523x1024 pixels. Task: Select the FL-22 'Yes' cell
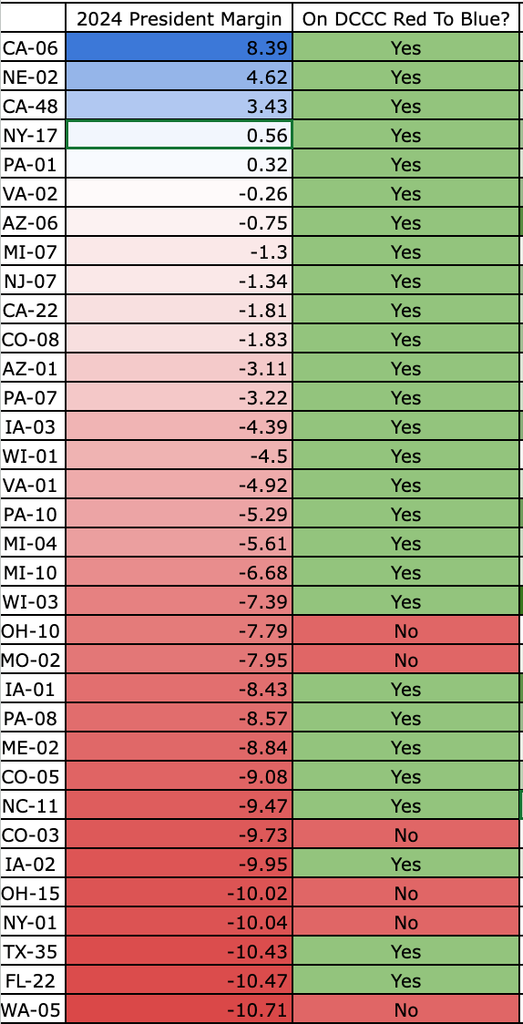pyautogui.click(x=405, y=981)
